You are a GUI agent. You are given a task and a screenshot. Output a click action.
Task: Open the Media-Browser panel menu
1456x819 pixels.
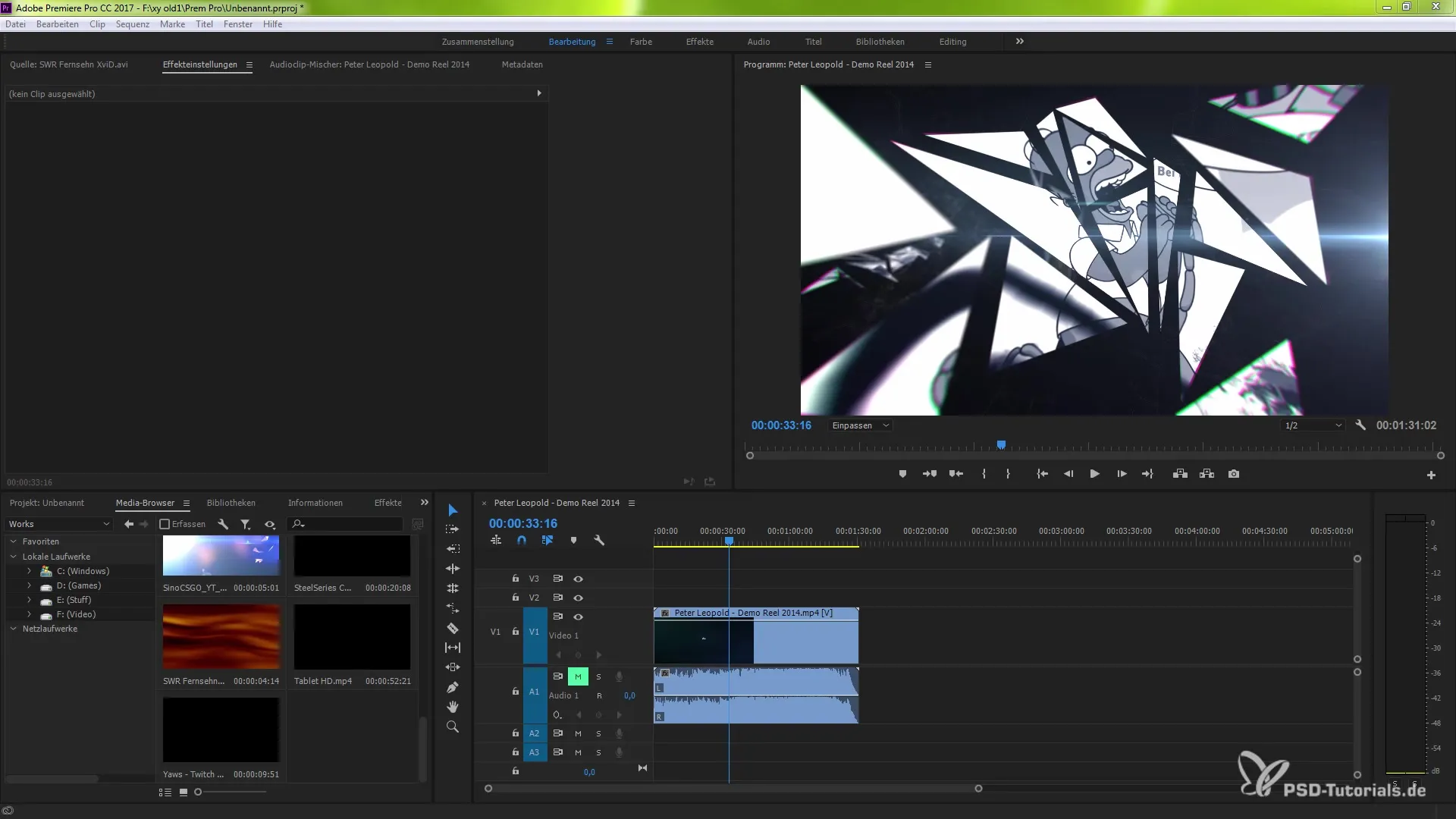point(186,503)
